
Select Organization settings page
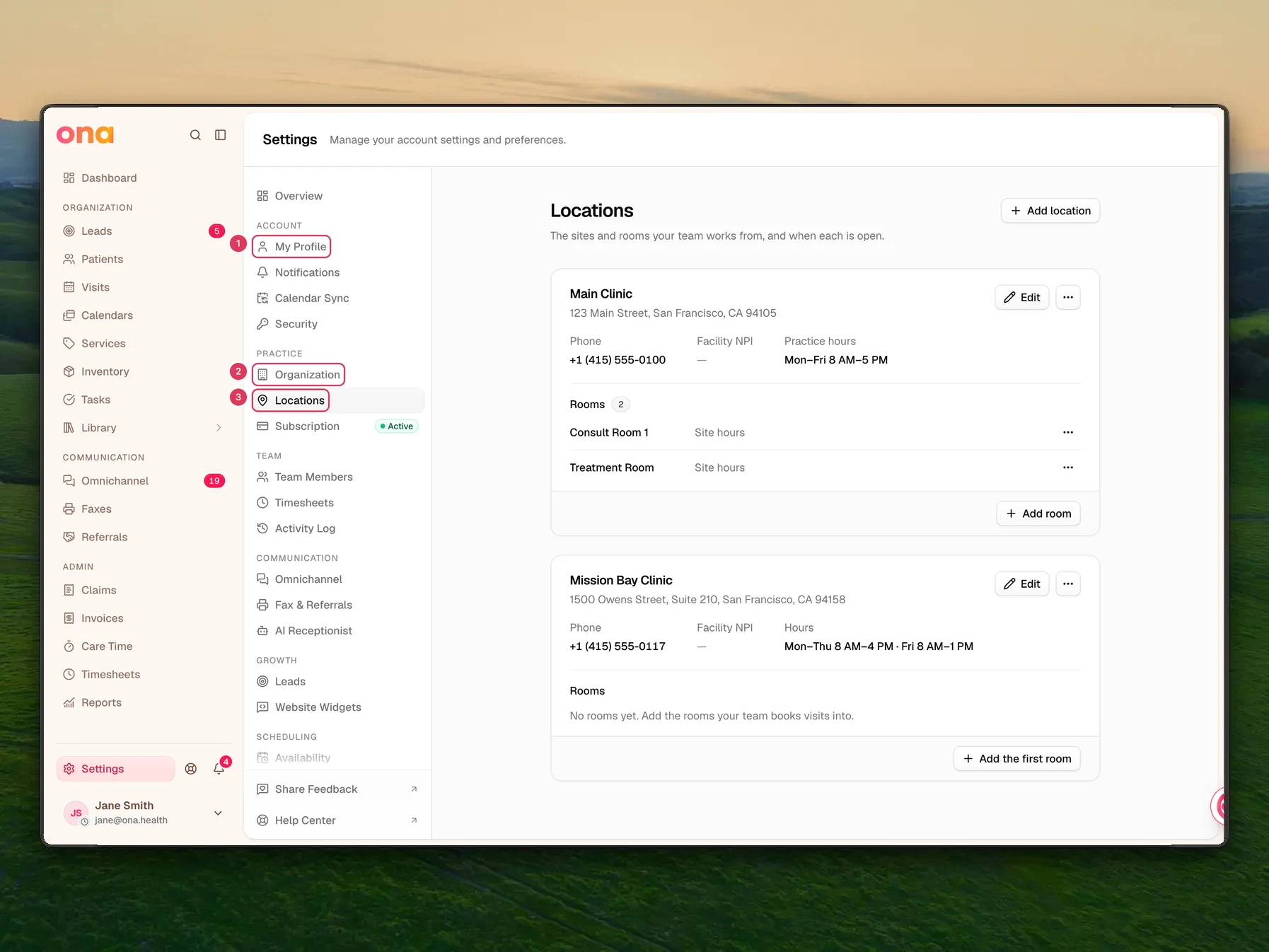point(299,375)
